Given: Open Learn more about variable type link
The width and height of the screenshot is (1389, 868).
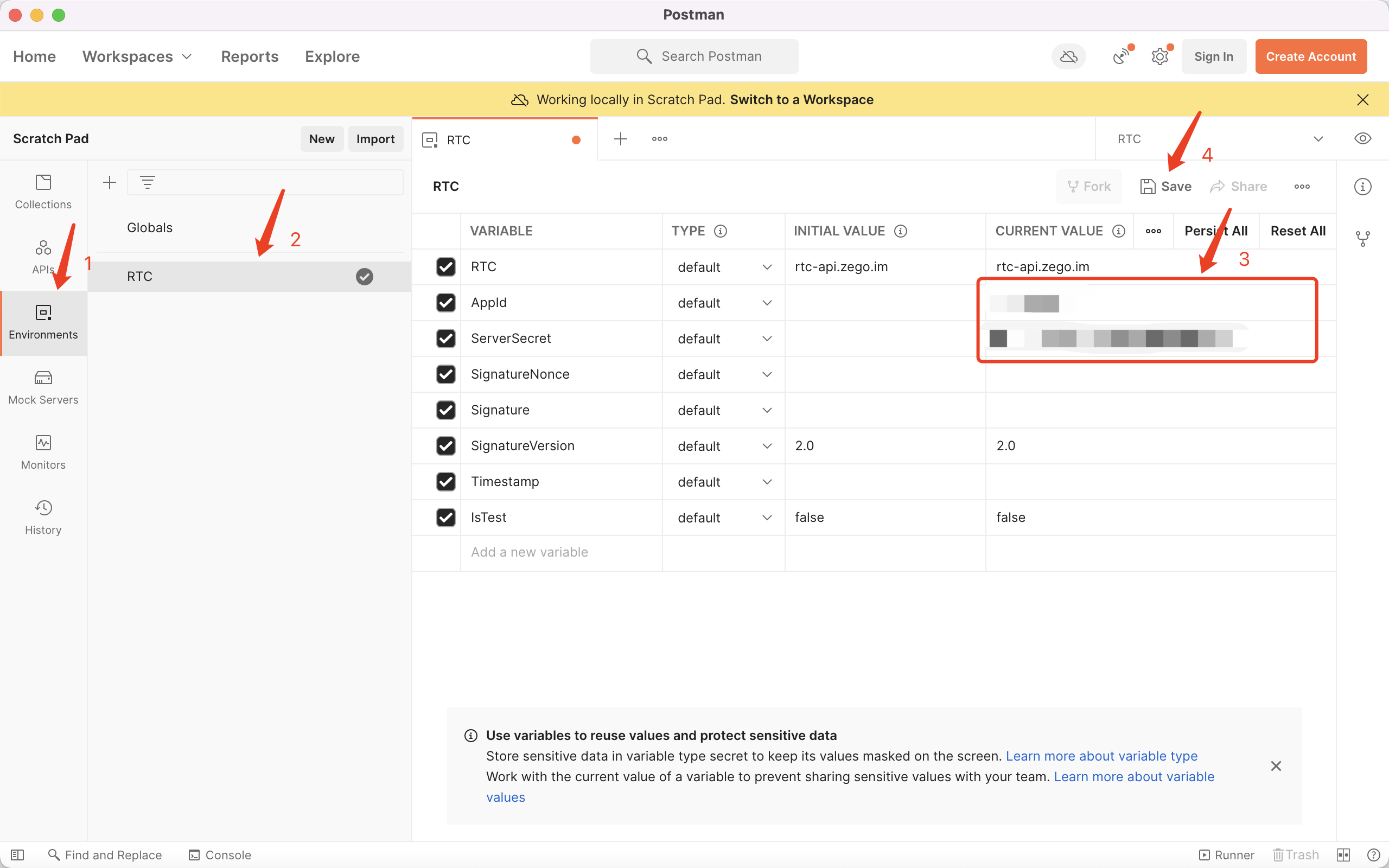Looking at the screenshot, I should click(1101, 756).
